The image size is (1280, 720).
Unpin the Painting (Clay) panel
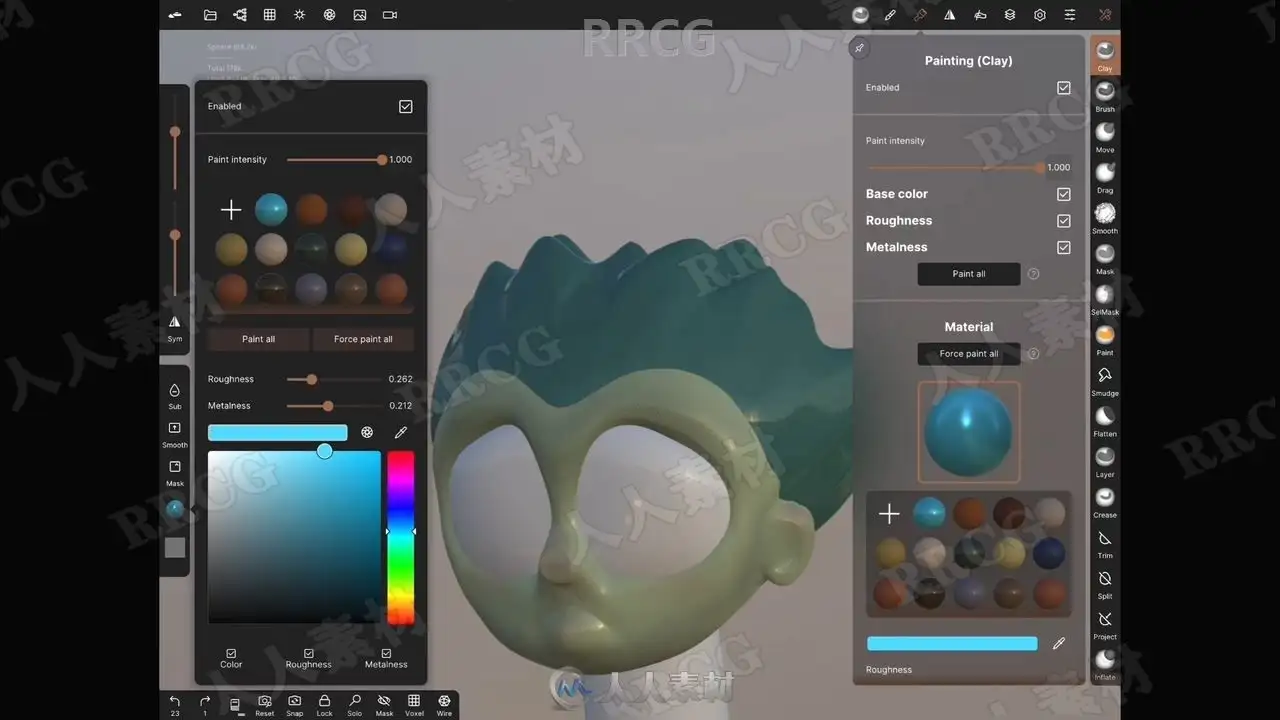coord(859,48)
